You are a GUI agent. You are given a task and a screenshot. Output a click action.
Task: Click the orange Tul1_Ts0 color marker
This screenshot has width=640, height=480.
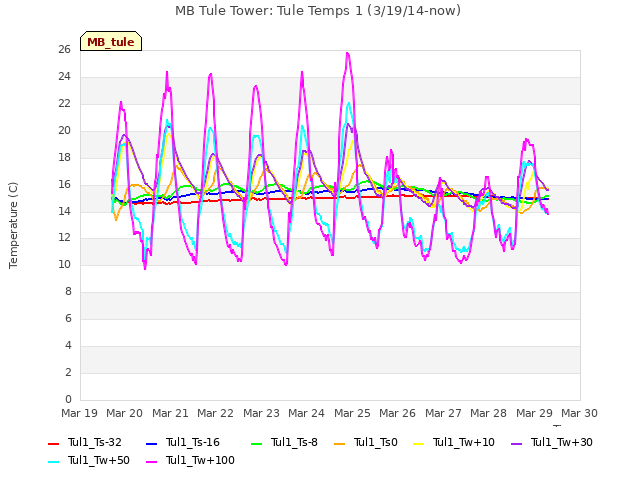pos(340,444)
